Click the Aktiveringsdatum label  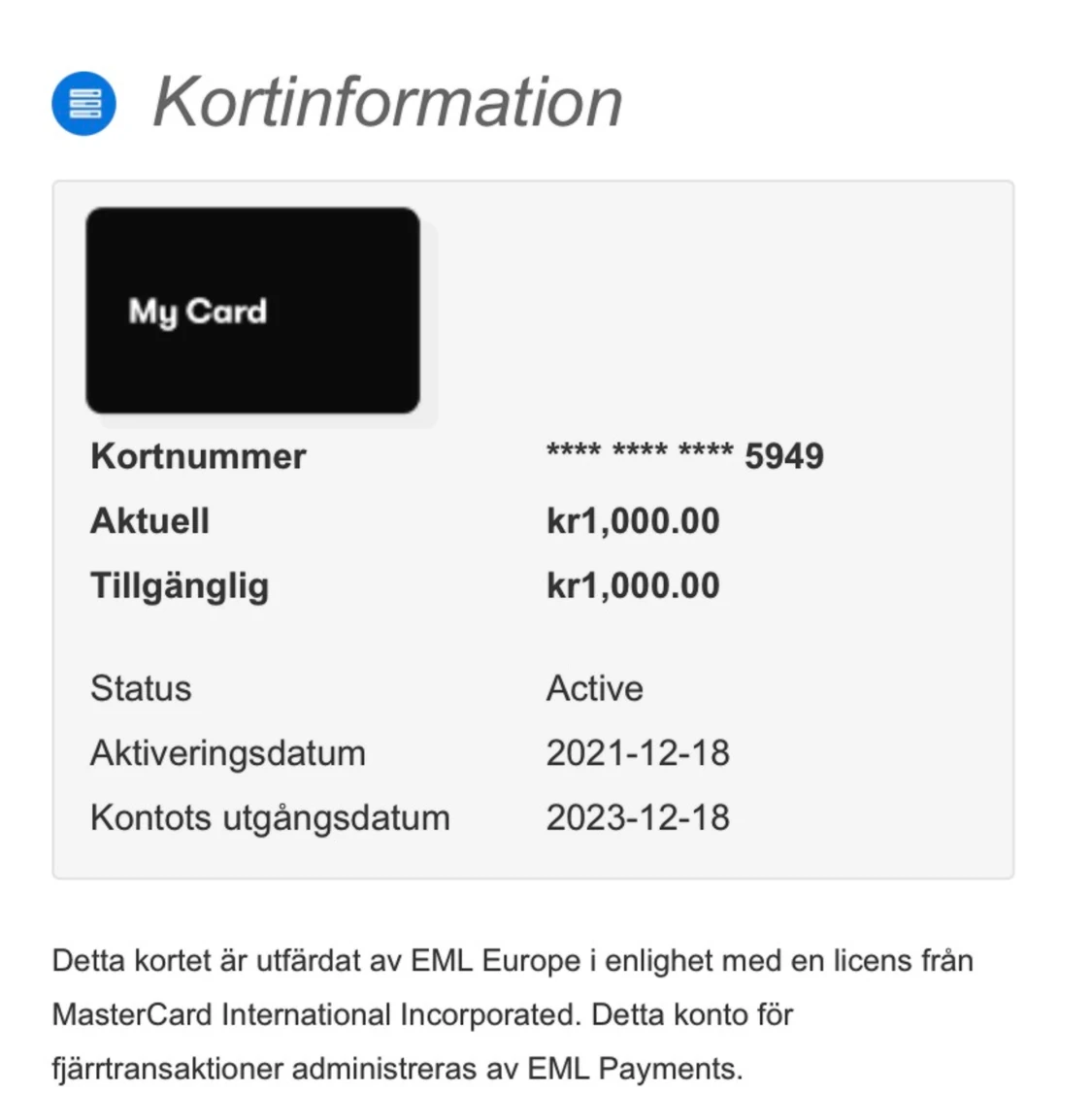pos(228,753)
